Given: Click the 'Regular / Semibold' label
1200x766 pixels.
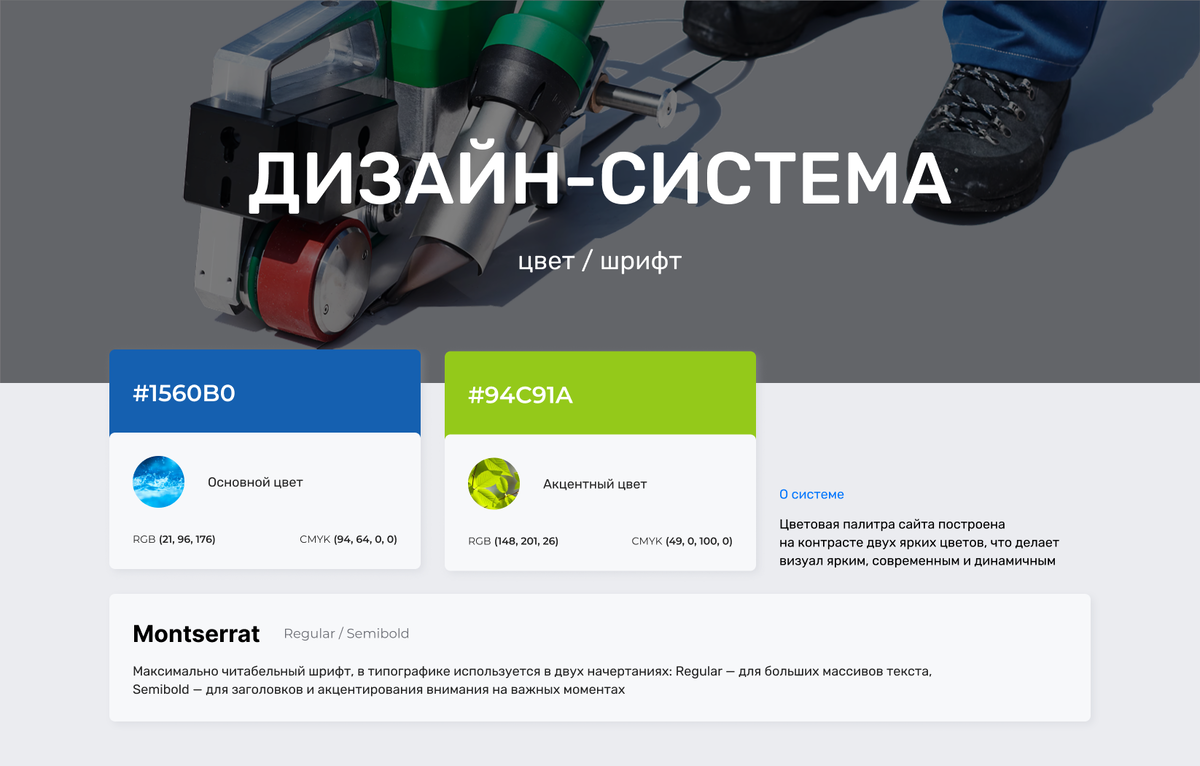Looking at the screenshot, I should (346, 634).
